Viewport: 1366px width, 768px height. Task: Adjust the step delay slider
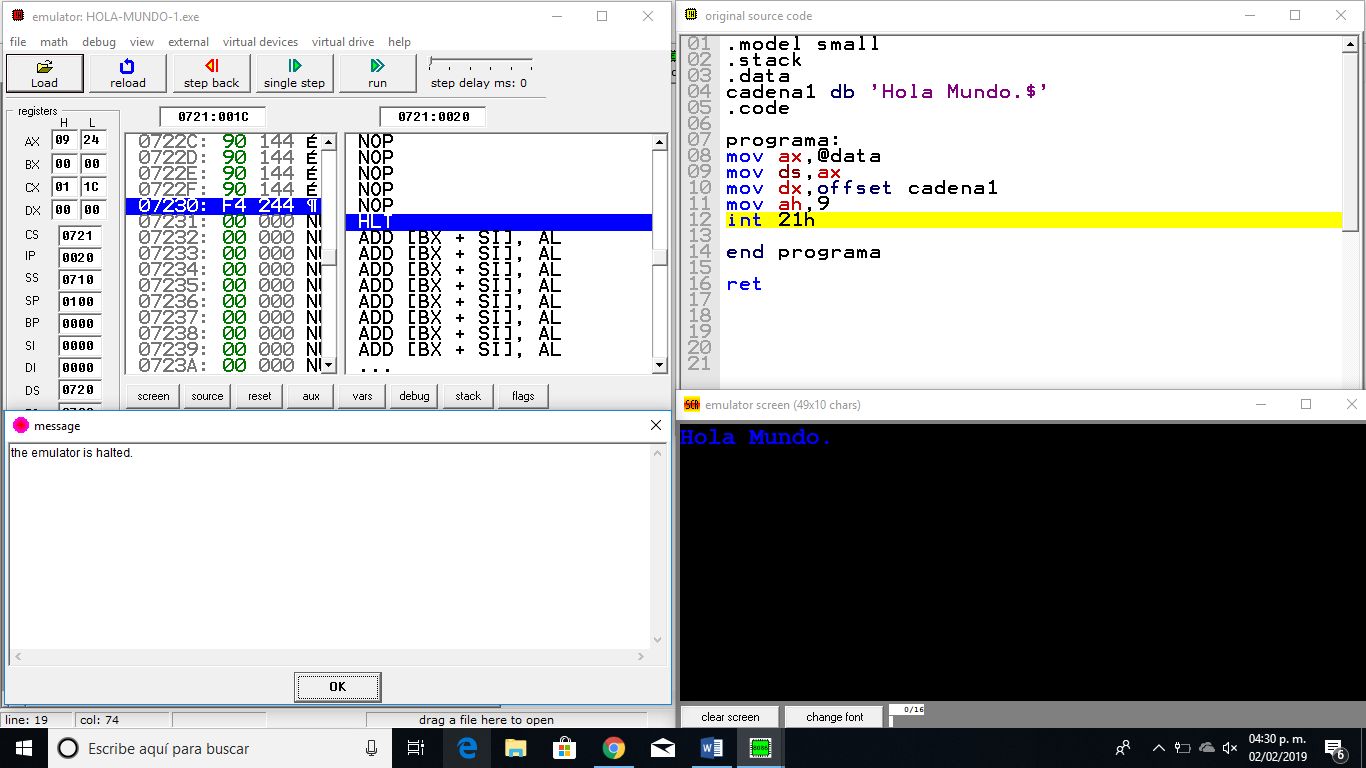coord(480,64)
